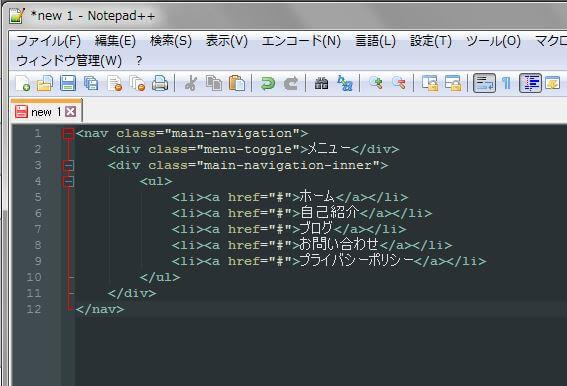Open Replace dialog icon
Screen dimensions: 567x386
click(x=345, y=83)
